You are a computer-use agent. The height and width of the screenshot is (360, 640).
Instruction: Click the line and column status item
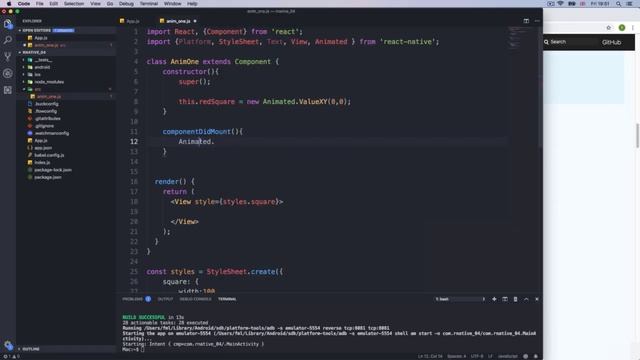point(430,356)
